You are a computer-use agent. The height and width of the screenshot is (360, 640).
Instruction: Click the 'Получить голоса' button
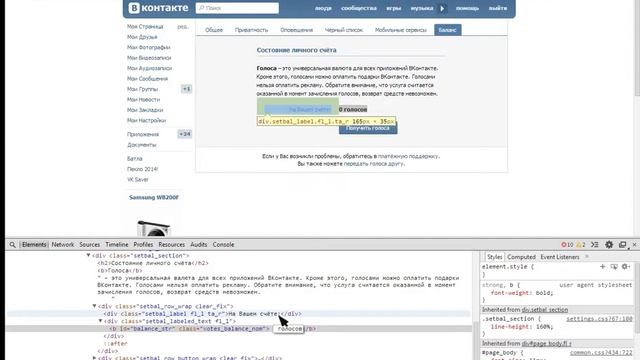click(368, 128)
